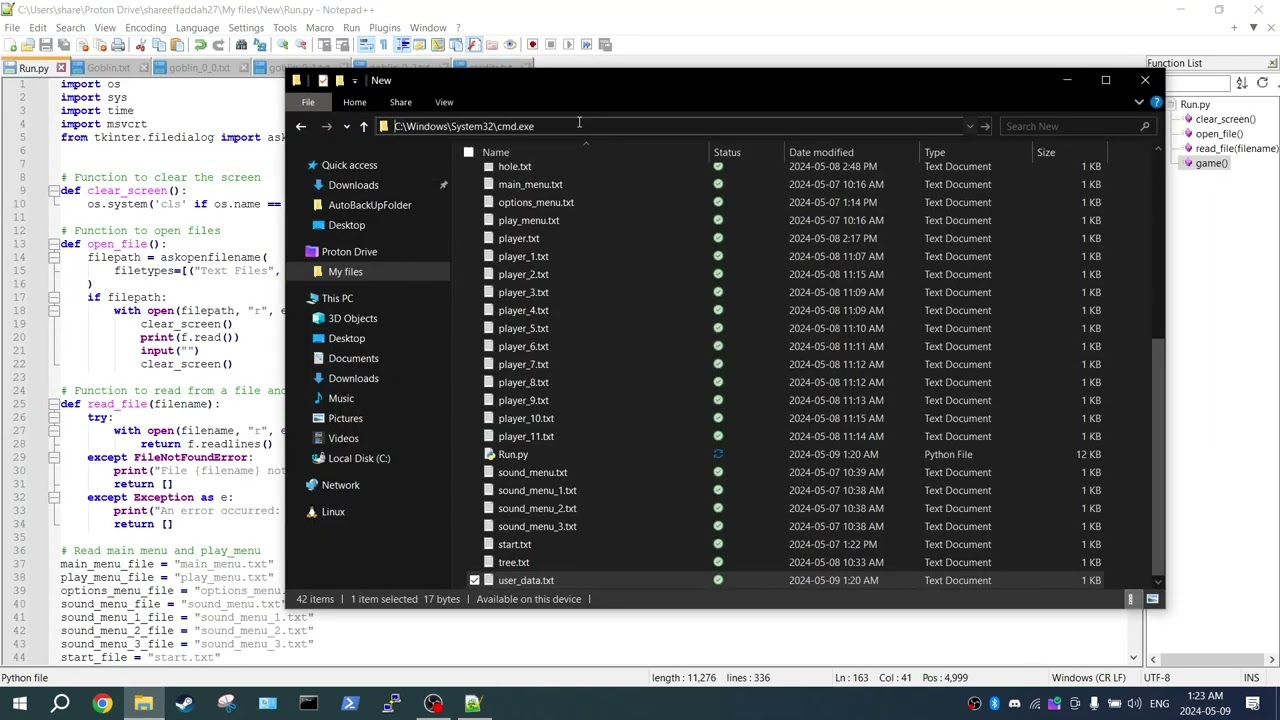Click Run Macro Multiple Times icon

[x=586, y=44]
